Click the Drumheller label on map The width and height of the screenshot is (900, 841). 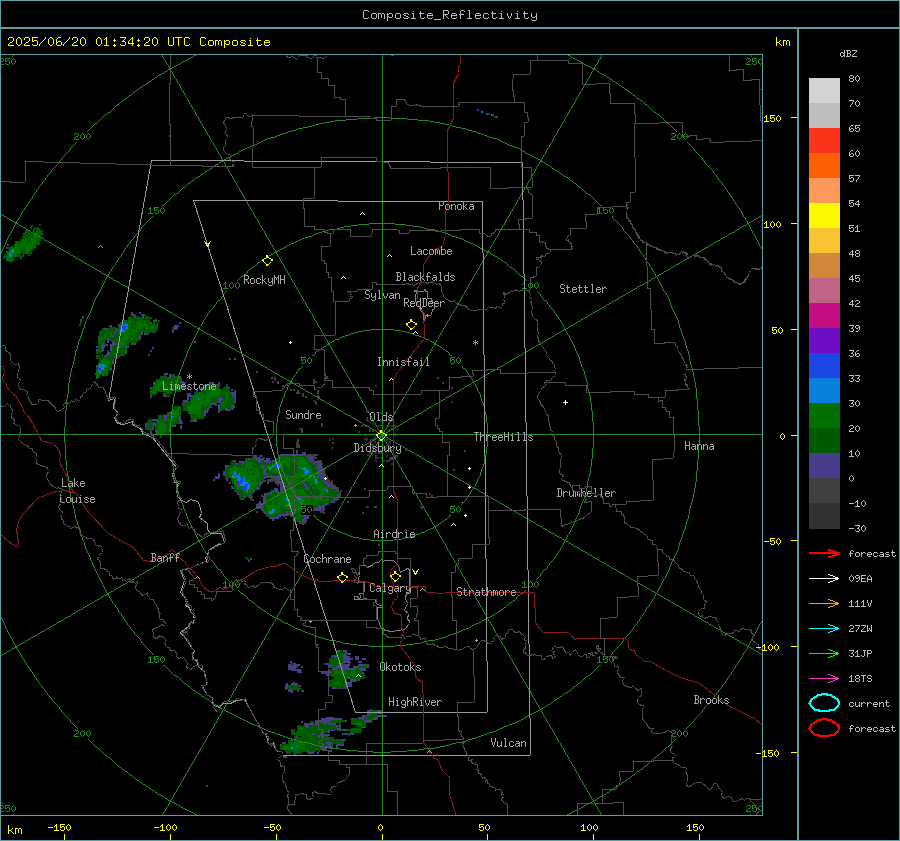coord(586,493)
